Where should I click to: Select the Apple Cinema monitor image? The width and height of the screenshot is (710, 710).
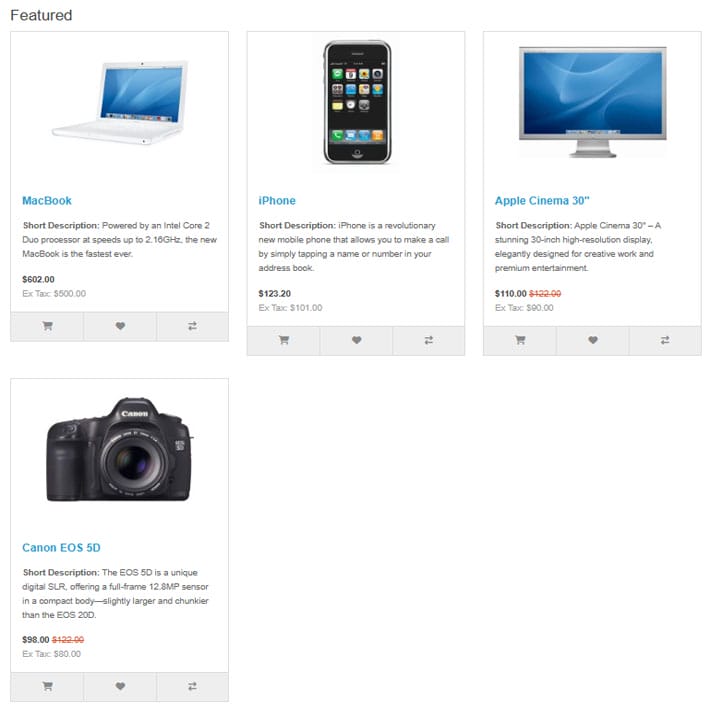point(592,102)
